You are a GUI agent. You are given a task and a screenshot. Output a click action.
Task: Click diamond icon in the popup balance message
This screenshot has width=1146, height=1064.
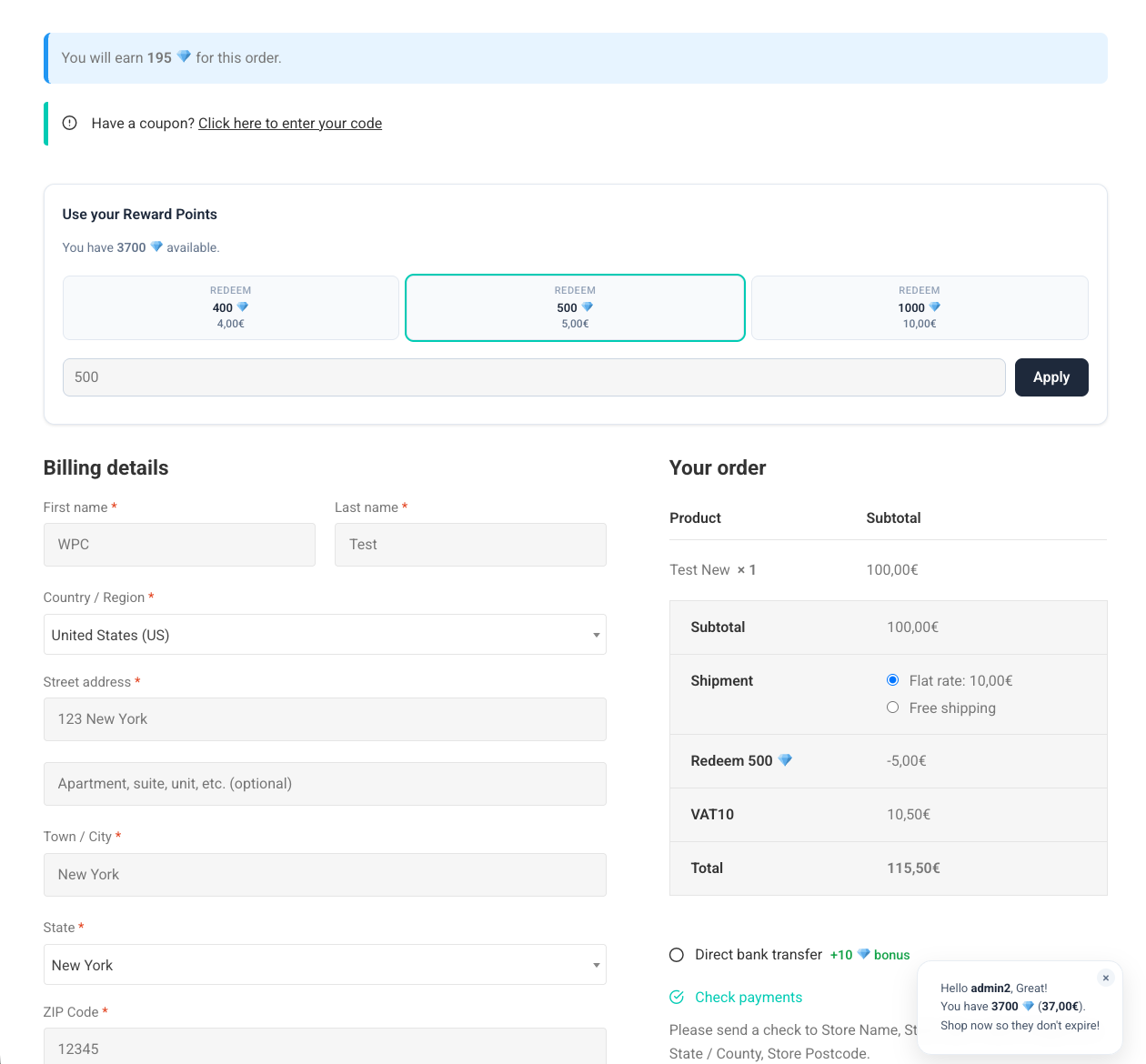point(1029,1006)
